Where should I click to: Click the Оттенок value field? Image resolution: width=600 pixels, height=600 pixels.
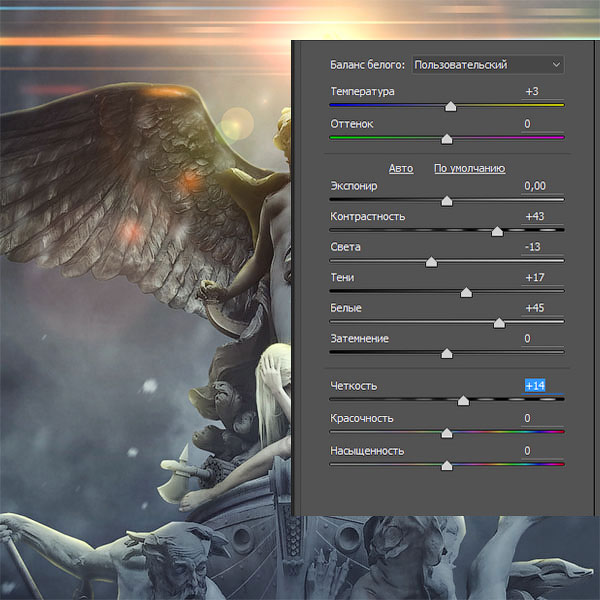542,124
